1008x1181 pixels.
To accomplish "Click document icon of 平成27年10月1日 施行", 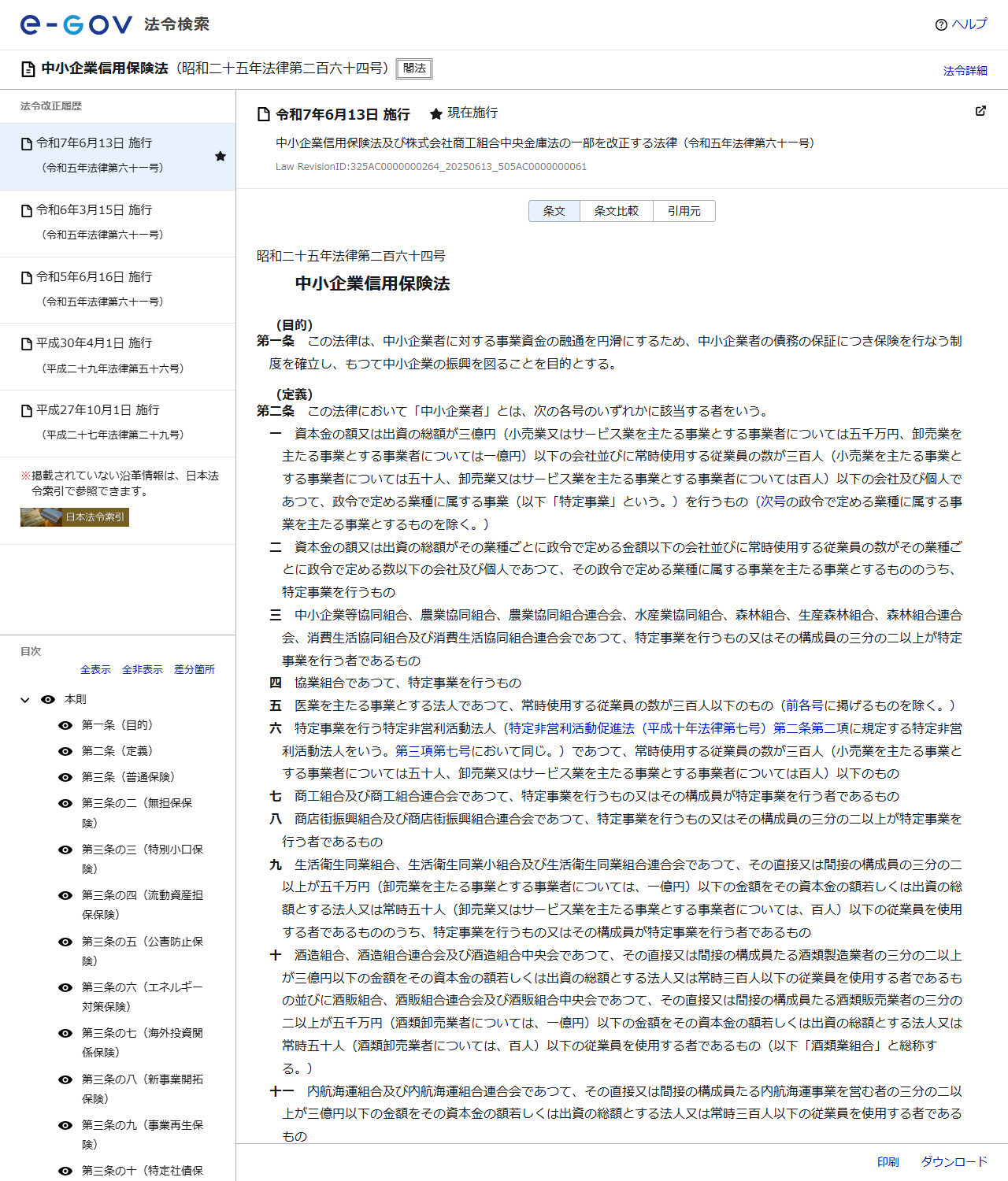I will click(x=27, y=410).
